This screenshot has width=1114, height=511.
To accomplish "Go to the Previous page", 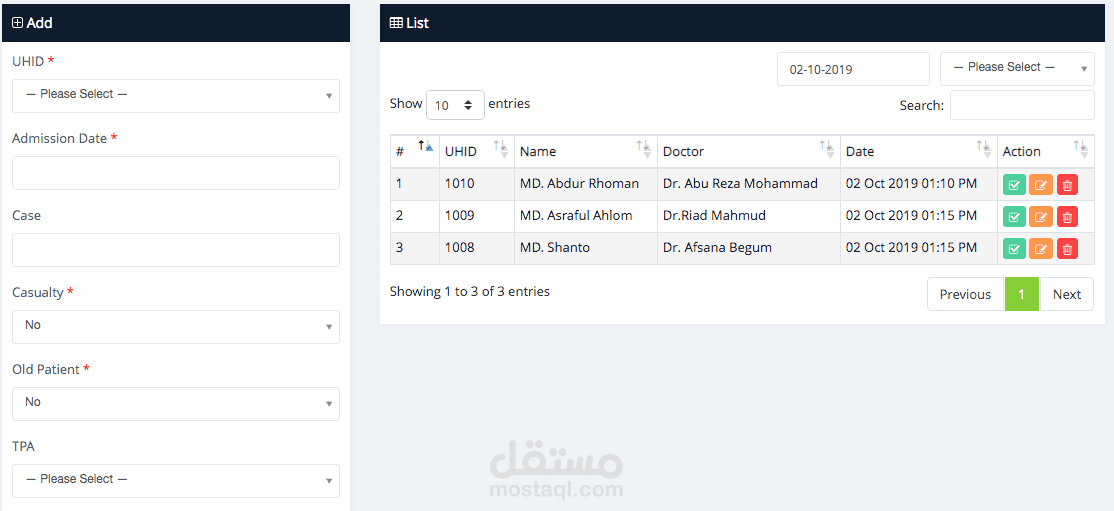I will [x=965, y=294].
